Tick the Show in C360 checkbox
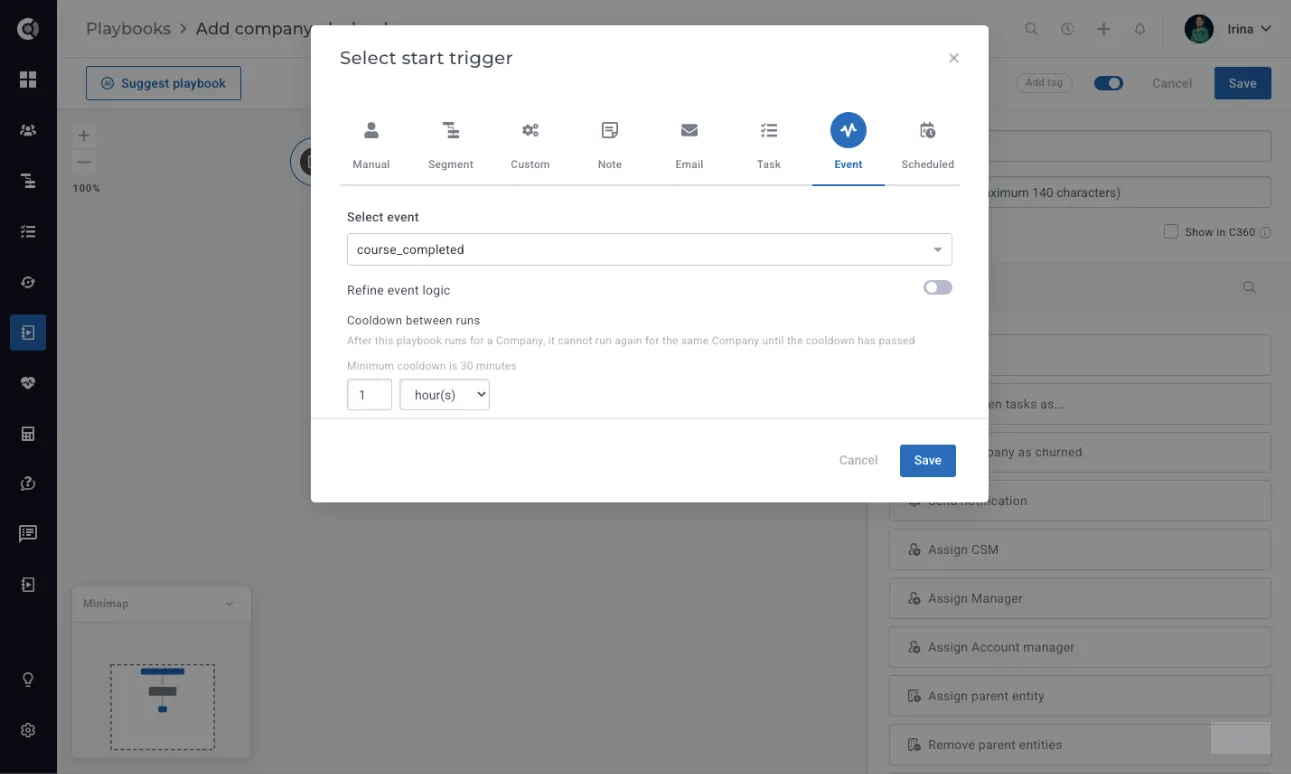The image size is (1291, 774). [1171, 232]
